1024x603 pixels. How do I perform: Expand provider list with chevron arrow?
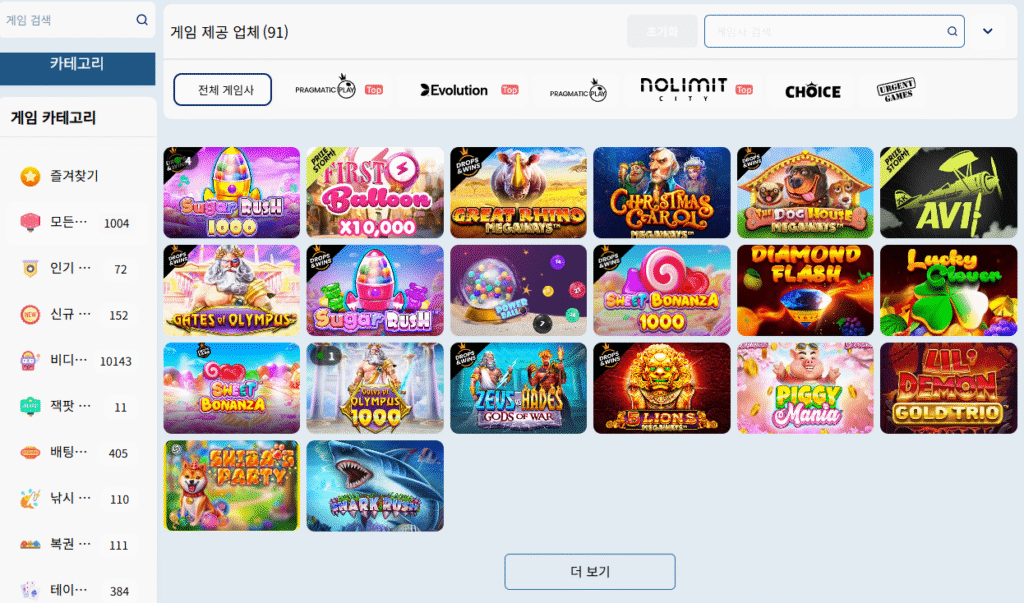tap(987, 31)
